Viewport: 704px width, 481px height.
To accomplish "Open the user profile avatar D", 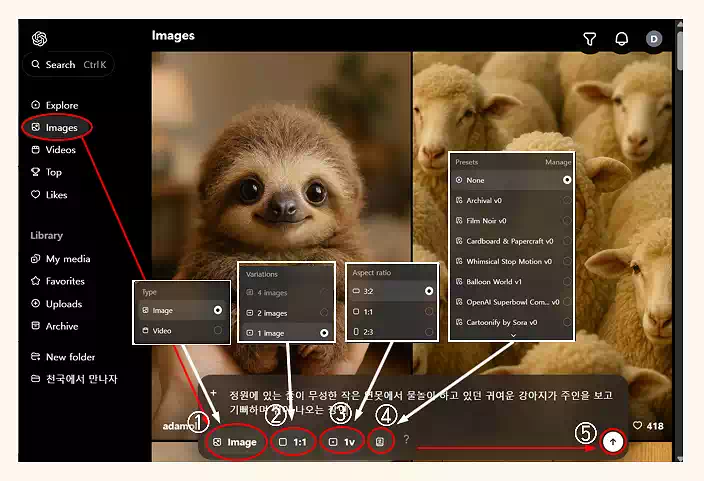I will (654, 39).
